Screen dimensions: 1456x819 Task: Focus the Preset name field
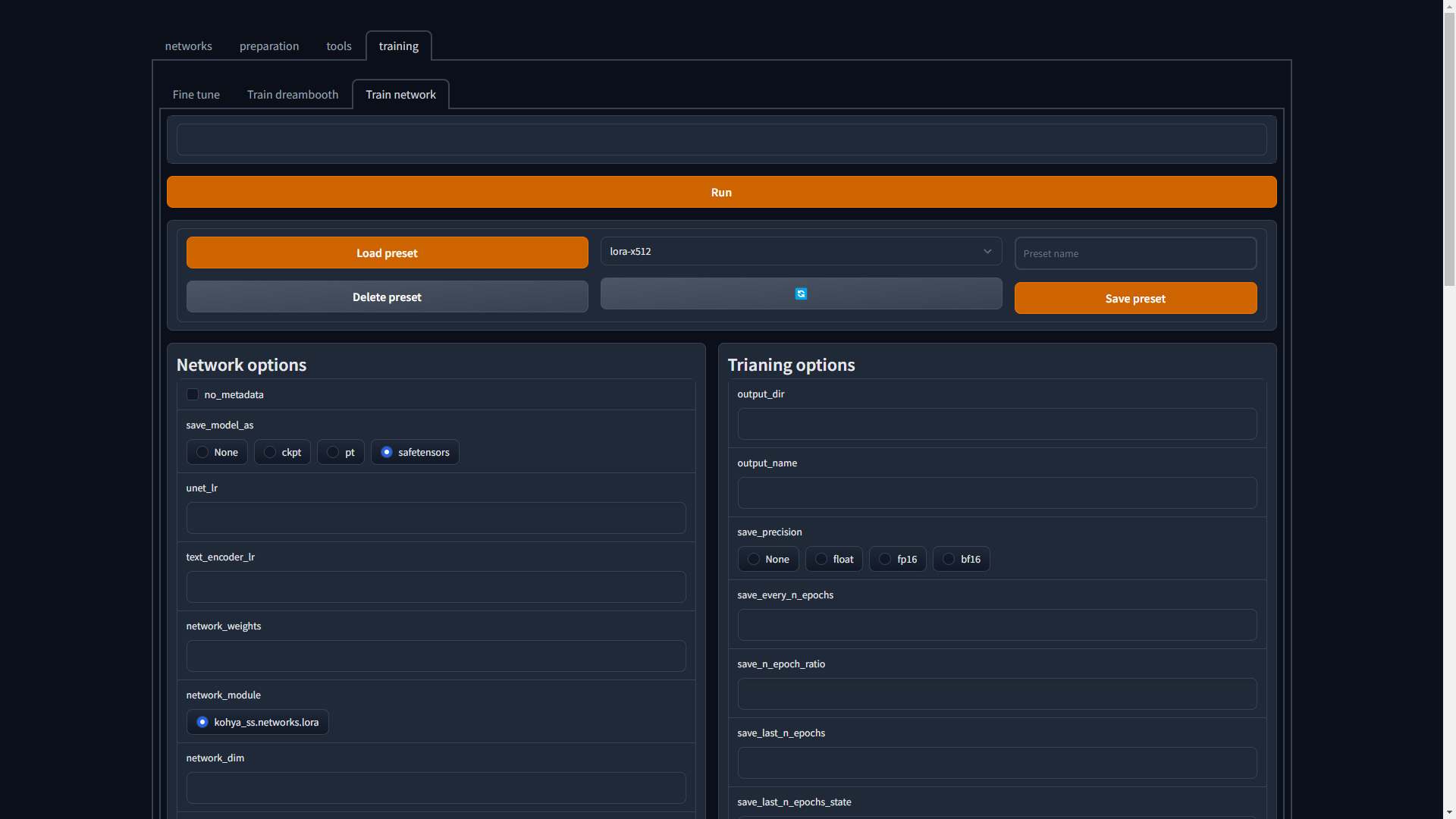[1135, 254]
